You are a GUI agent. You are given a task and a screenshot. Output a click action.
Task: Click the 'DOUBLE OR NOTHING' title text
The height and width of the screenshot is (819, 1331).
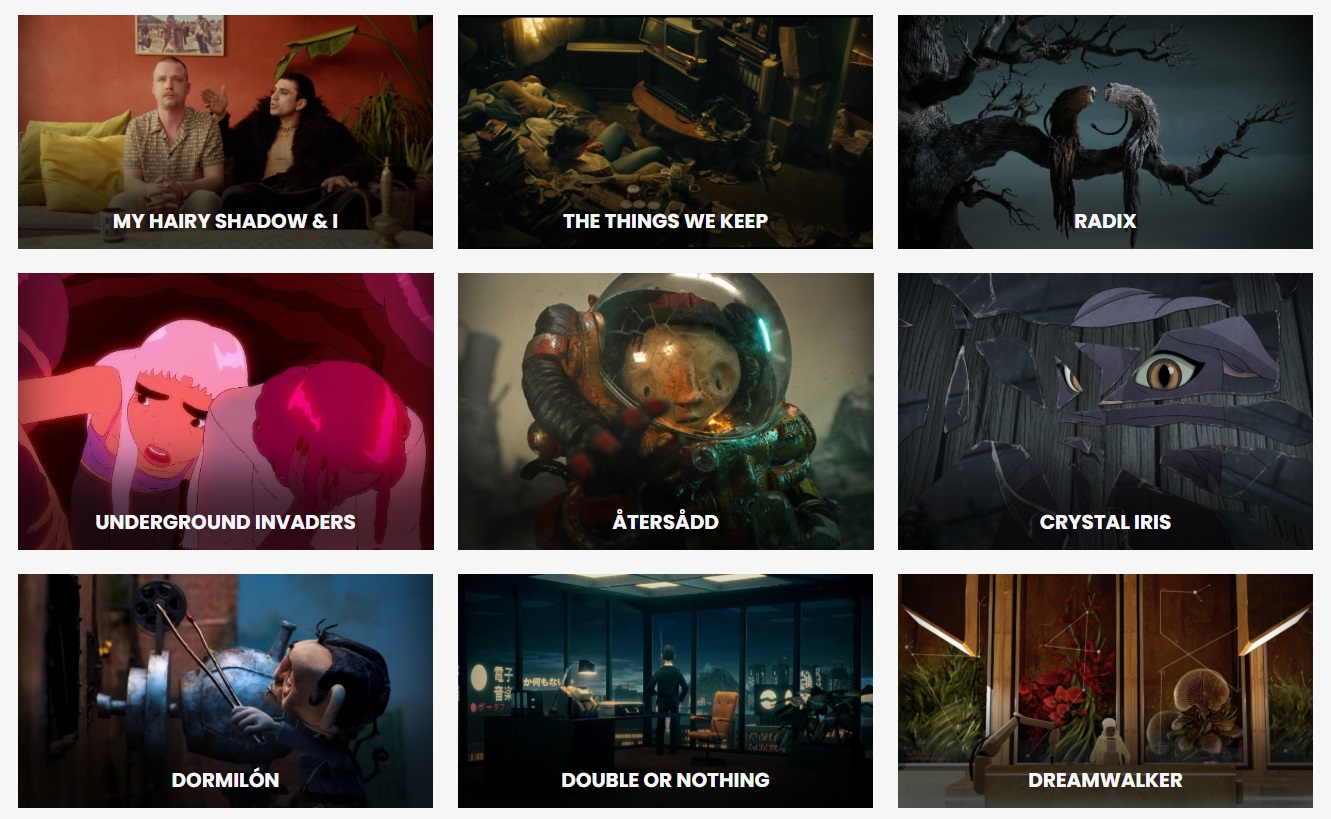tap(665, 780)
